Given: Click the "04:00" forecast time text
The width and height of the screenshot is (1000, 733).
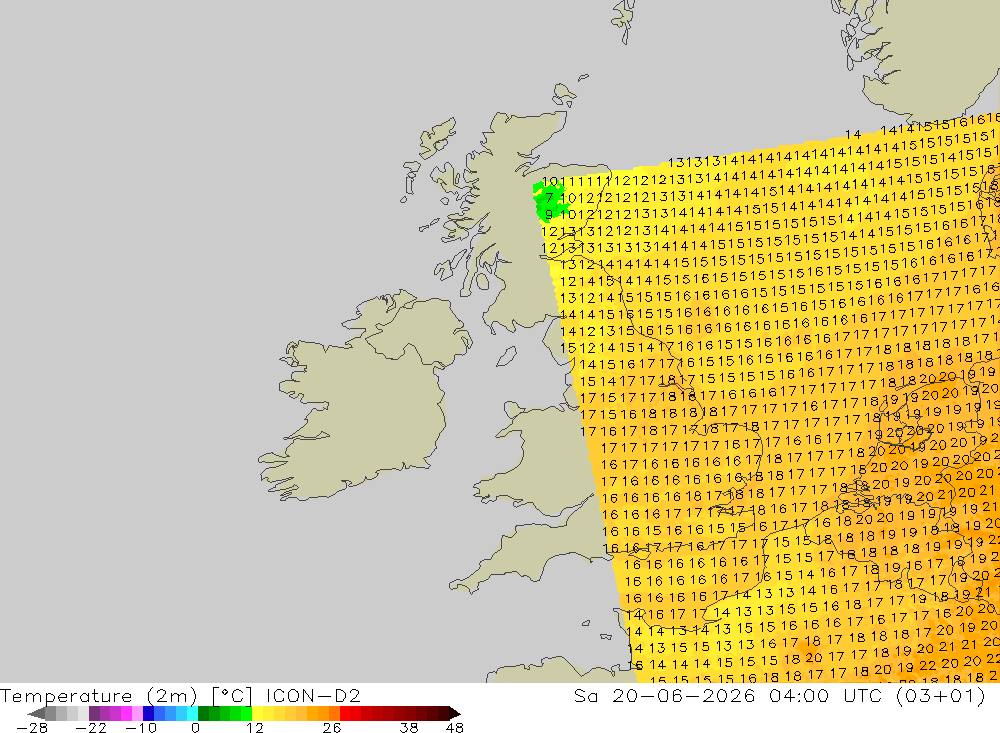Looking at the screenshot, I should [x=799, y=696].
